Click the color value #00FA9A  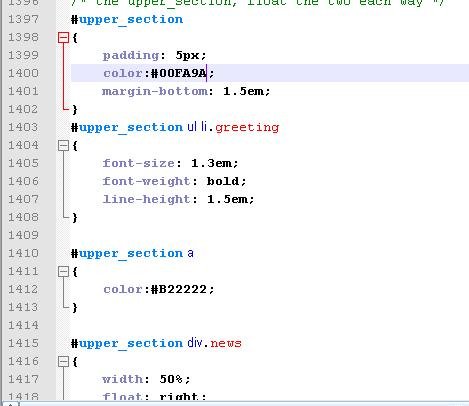(179, 73)
